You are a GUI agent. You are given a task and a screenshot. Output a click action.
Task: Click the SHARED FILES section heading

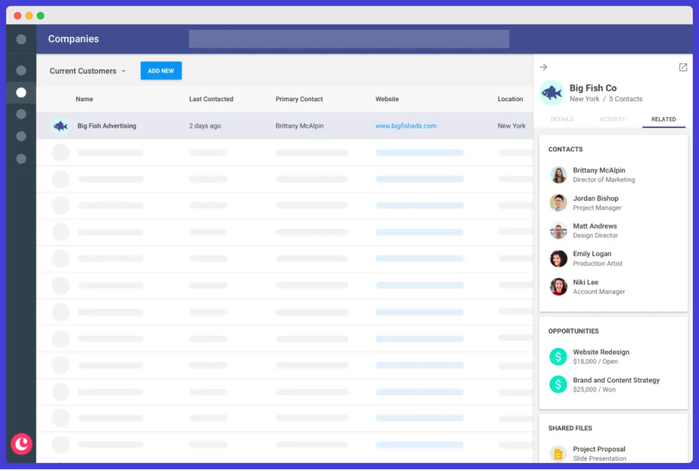570,428
